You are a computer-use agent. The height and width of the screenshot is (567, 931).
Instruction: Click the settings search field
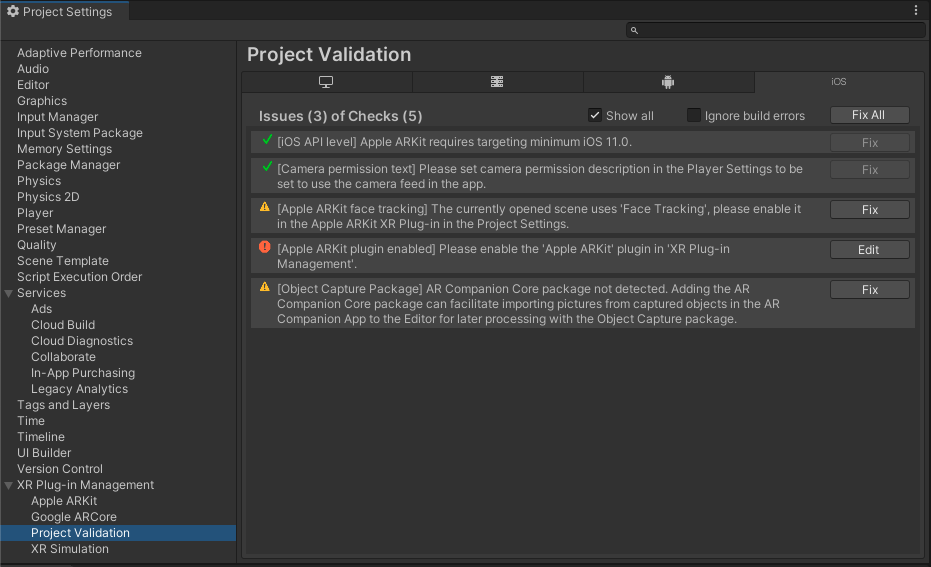(776, 31)
